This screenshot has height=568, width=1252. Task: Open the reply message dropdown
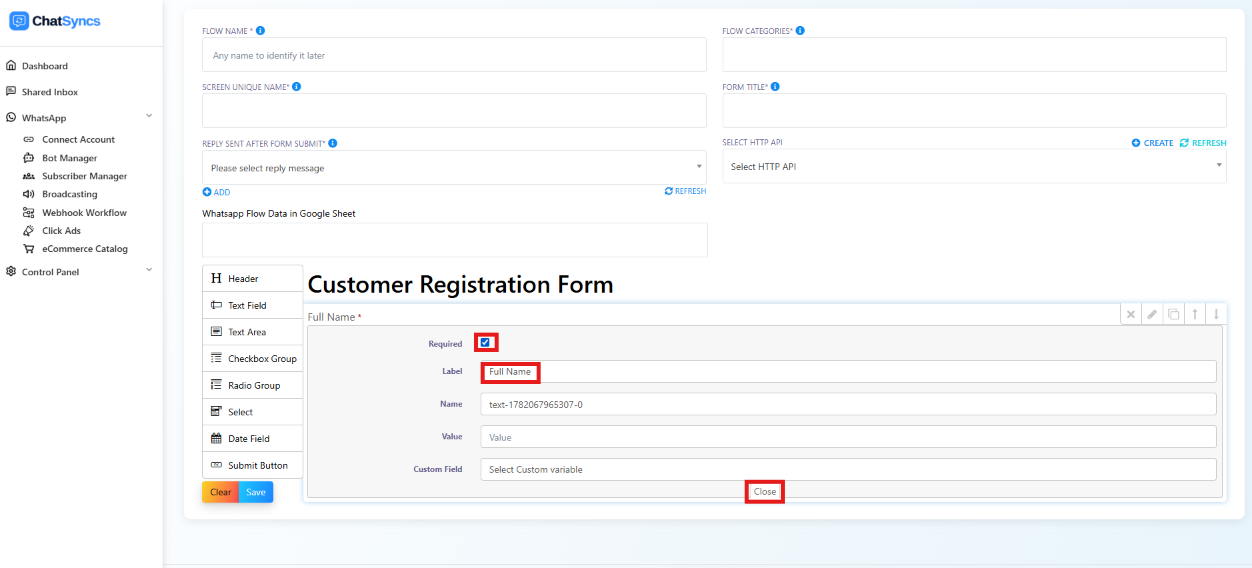click(455, 168)
